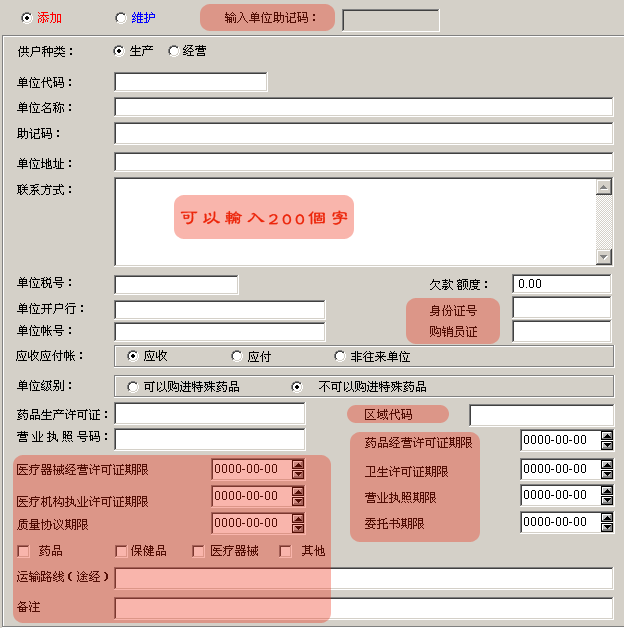This screenshot has height=628, width=624.
Task: Select the 添加 radio button
Action: pyautogui.click(x=27, y=18)
